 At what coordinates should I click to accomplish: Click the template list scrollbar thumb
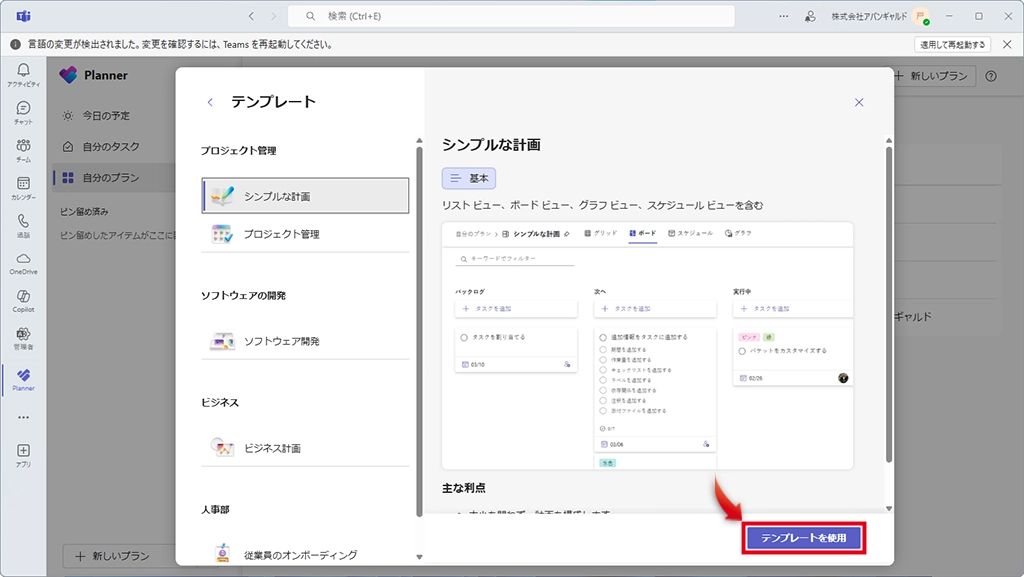[419, 332]
